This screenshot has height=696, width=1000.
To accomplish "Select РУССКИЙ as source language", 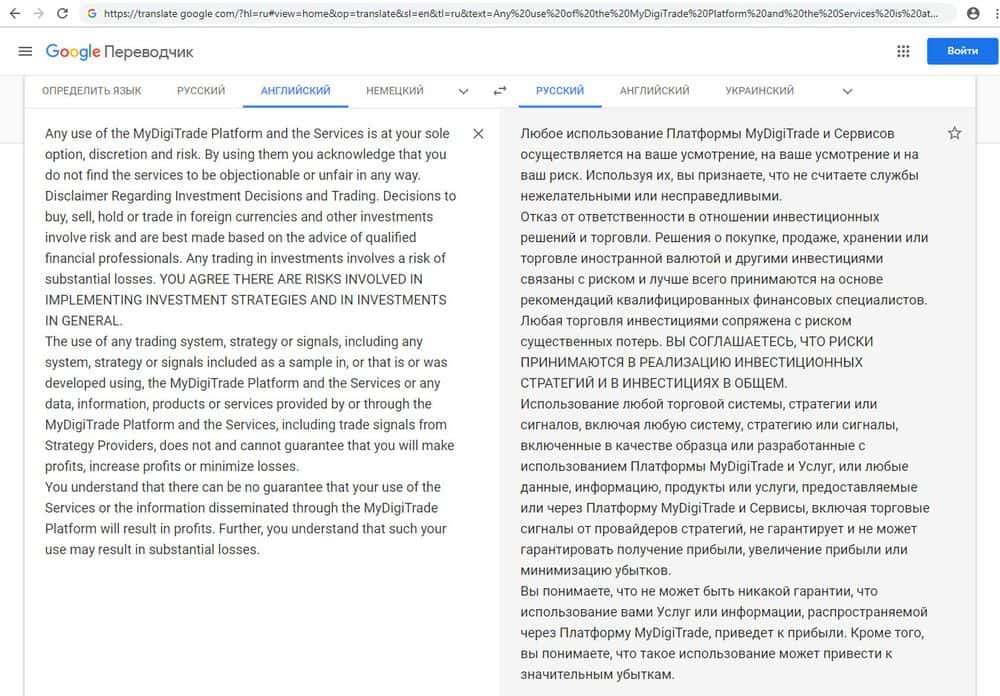I will click(201, 91).
